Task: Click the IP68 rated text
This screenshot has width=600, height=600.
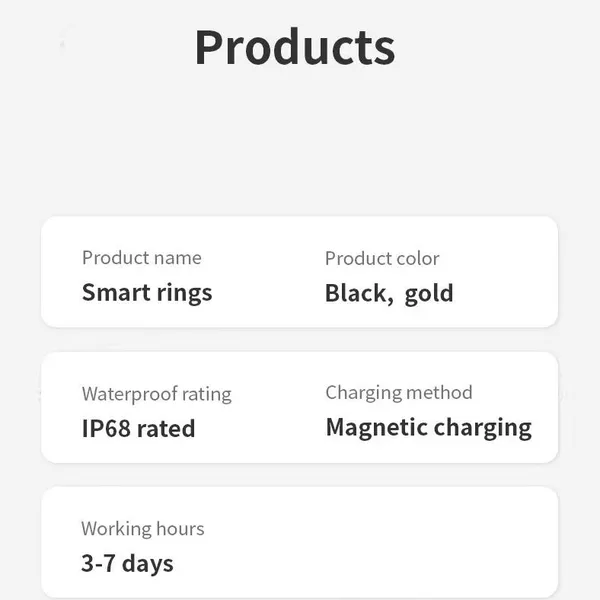Action: point(139,428)
